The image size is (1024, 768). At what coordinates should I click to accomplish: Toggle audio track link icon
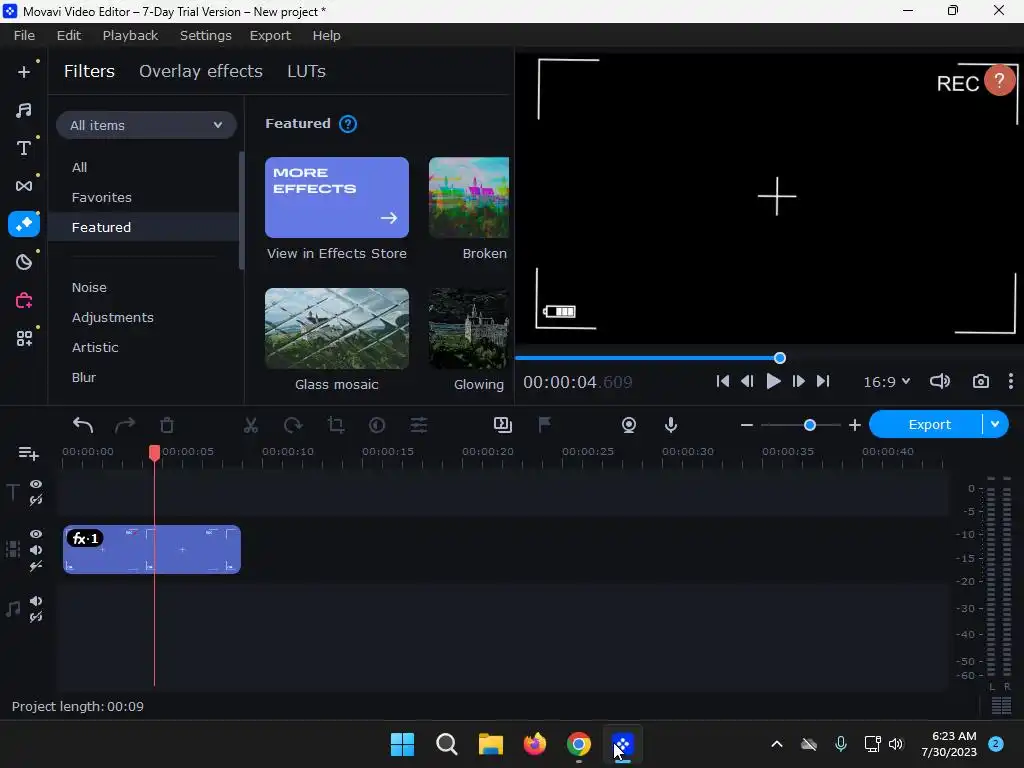tap(36, 617)
